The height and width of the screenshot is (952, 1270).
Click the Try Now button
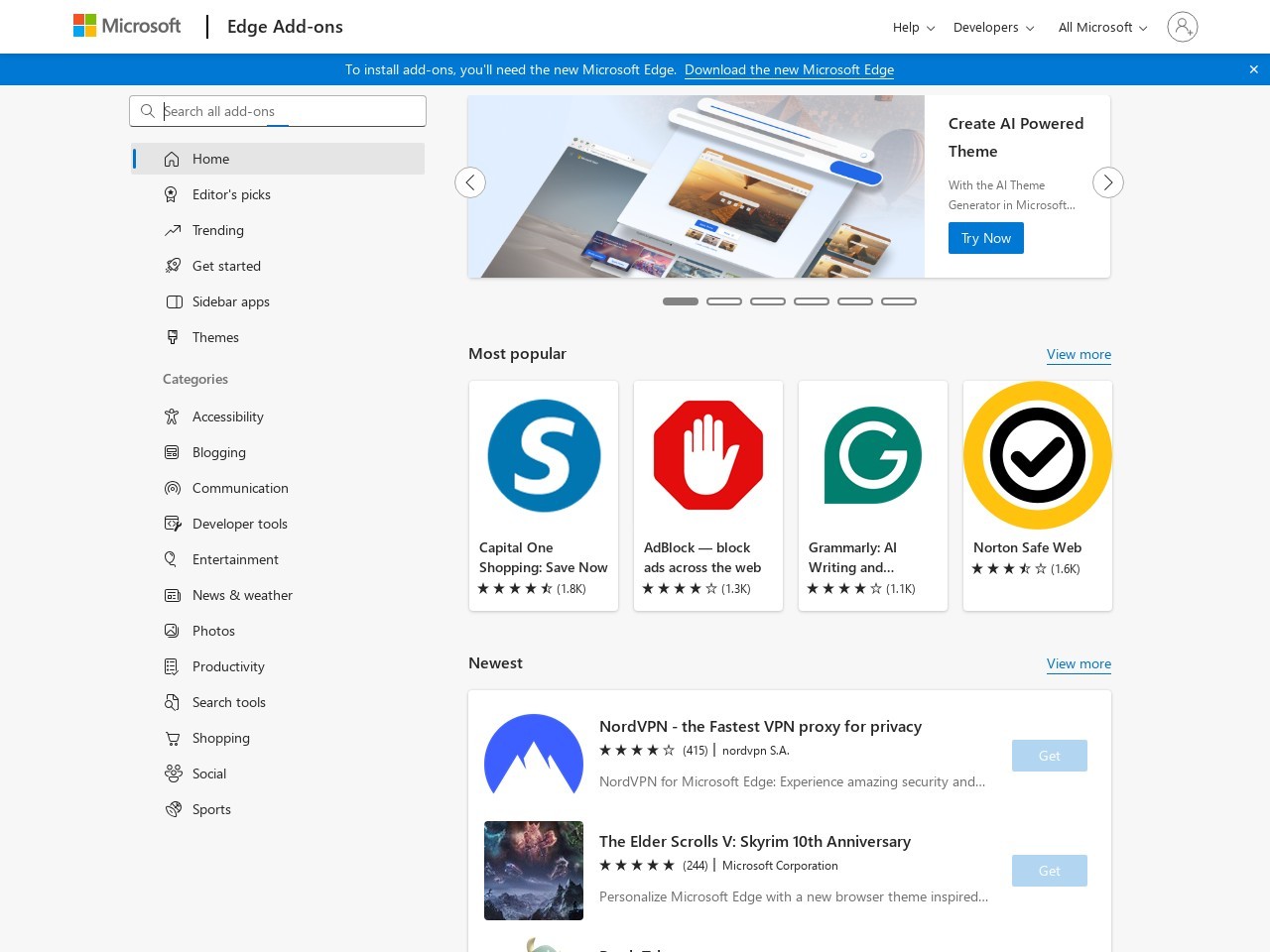986,238
